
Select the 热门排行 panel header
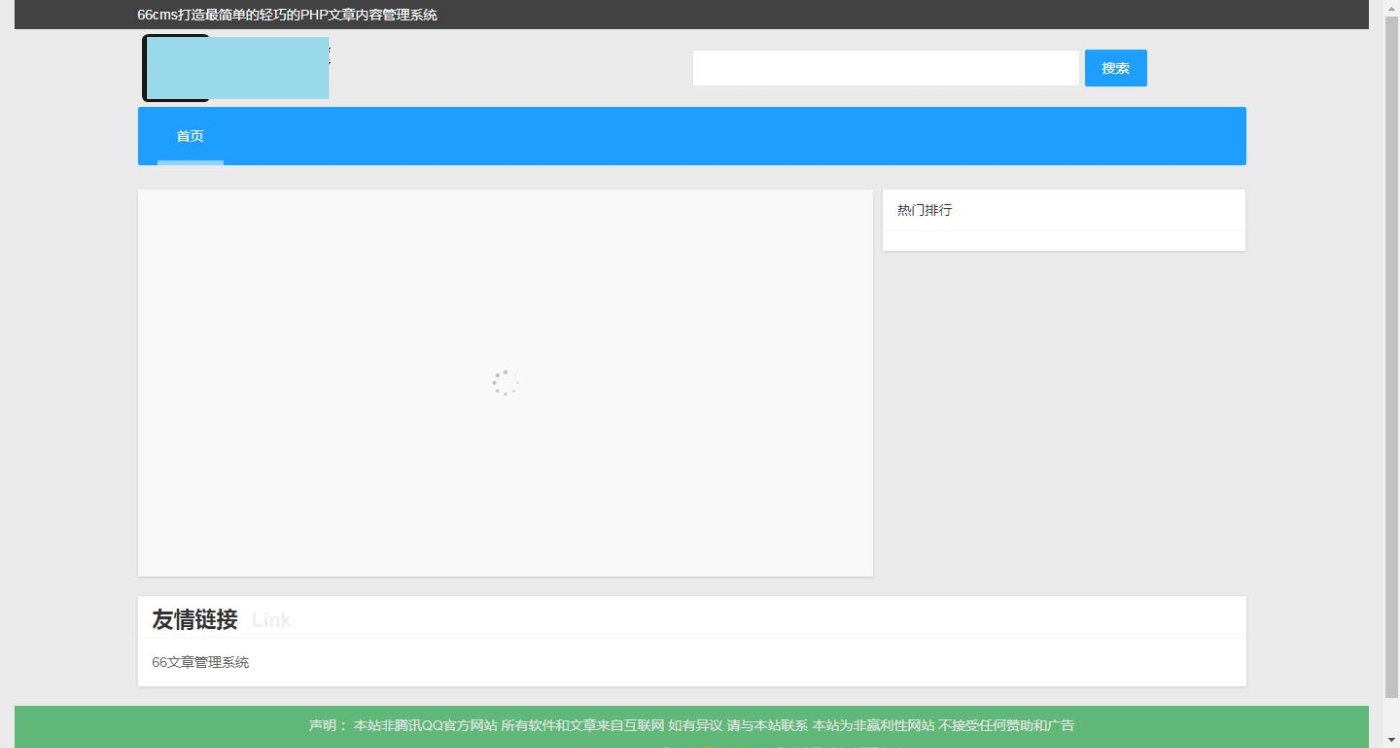coord(923,210)
